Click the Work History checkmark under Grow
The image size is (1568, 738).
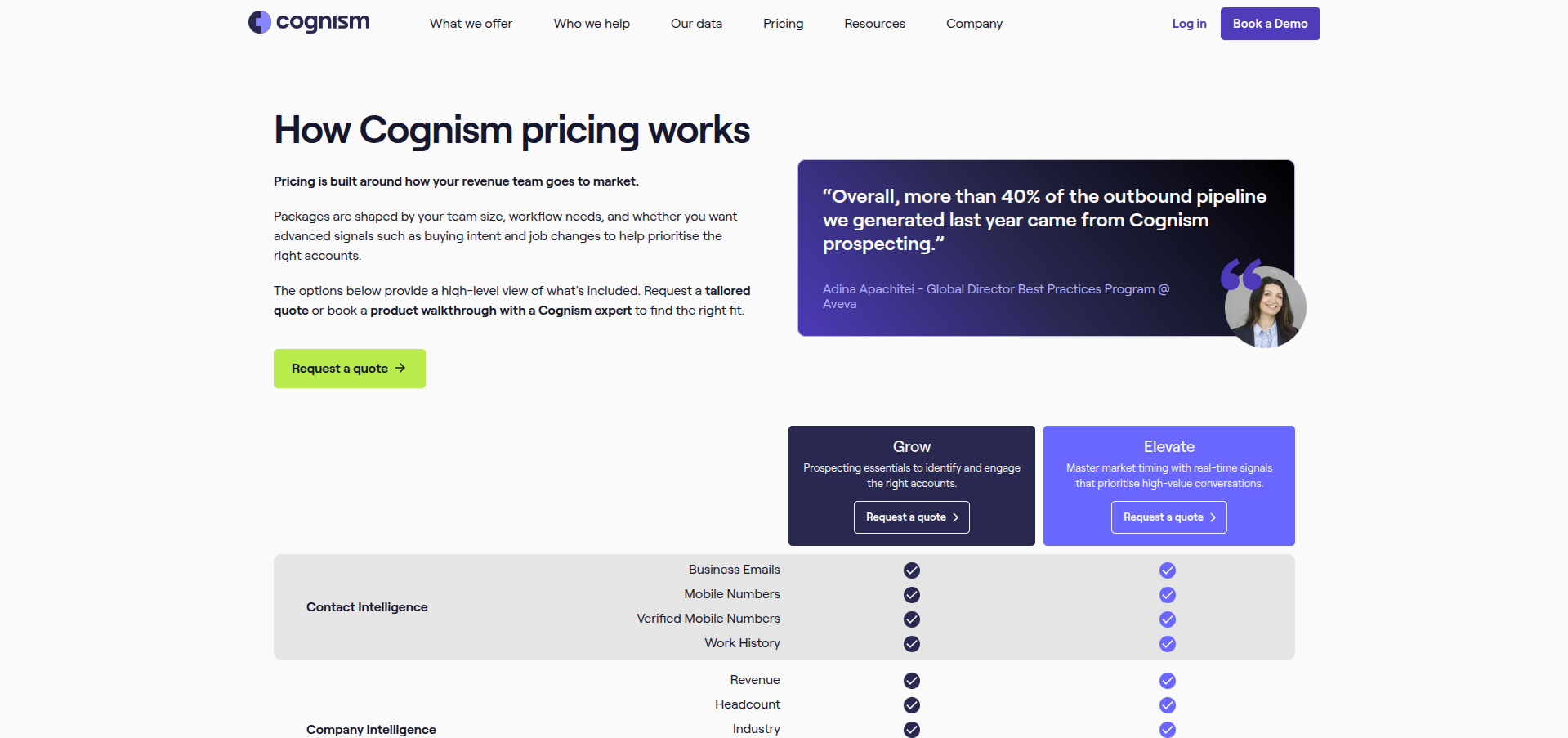(911, 644)
